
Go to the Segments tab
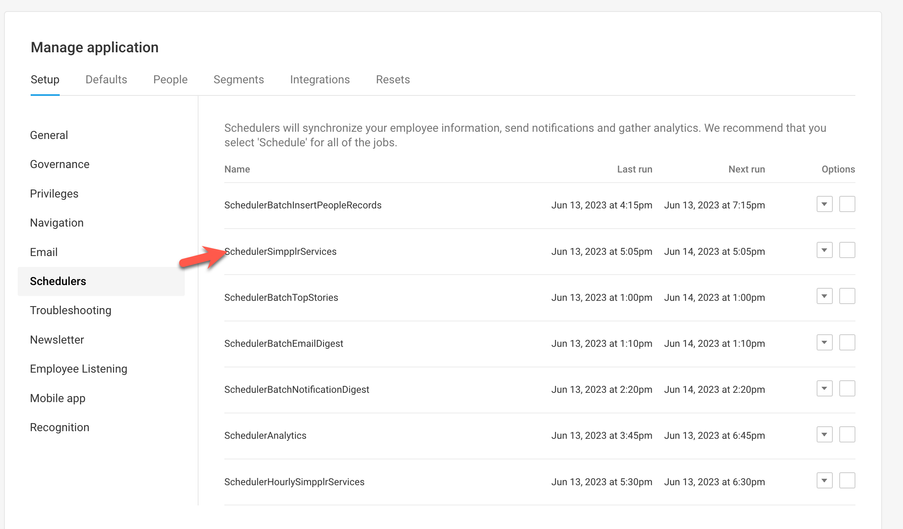coord(238,80)
